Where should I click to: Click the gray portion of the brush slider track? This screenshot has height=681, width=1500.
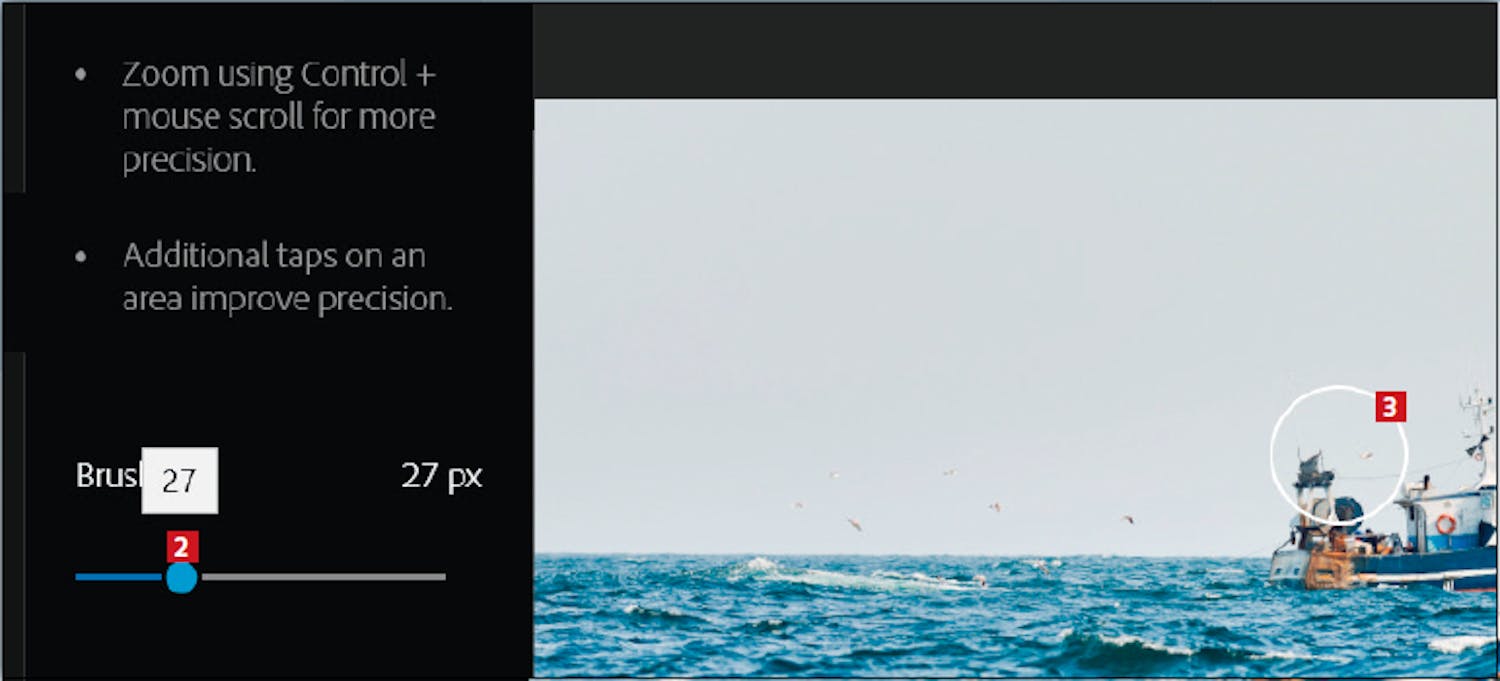pyautogui.click(x=323, y=577)
